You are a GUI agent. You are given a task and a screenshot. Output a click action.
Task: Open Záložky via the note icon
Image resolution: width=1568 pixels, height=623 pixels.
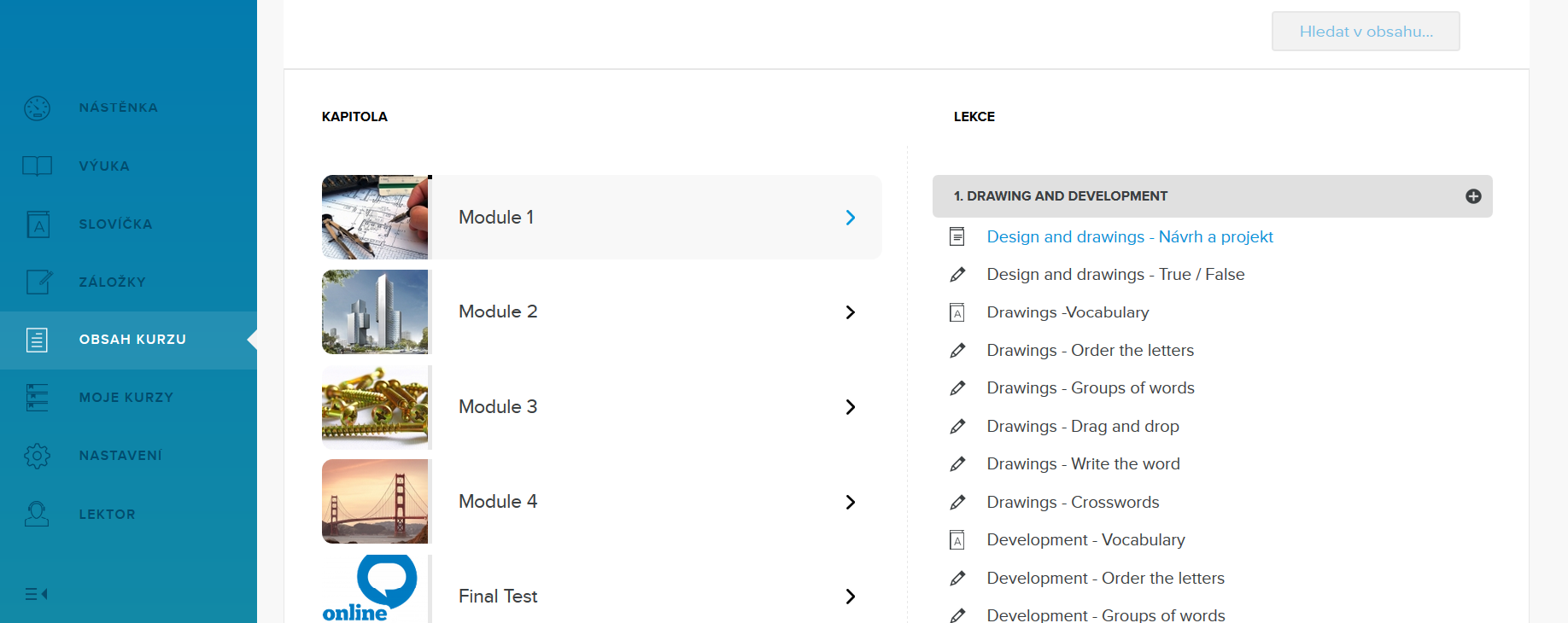pos(38,282)
